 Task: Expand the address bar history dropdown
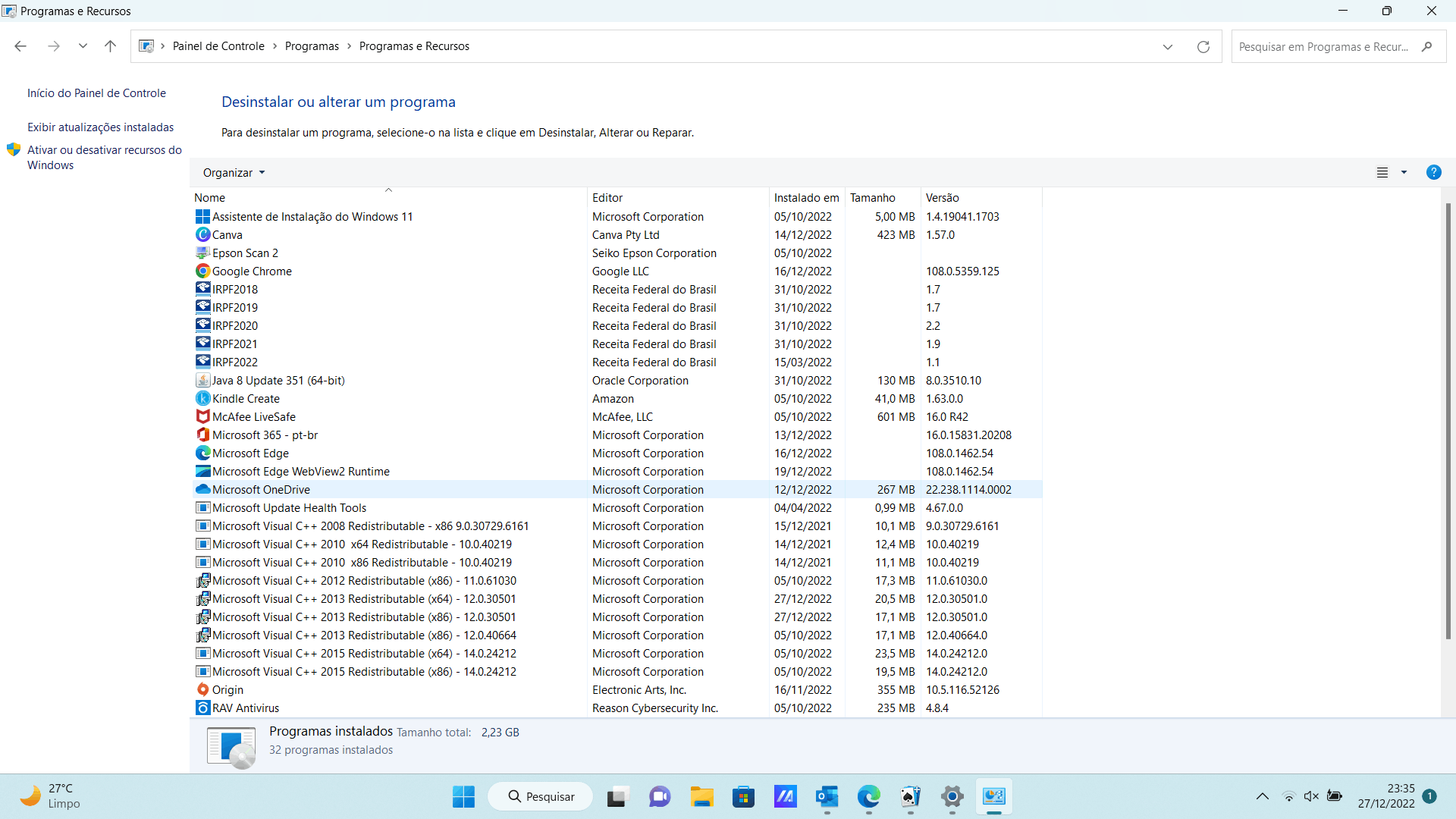pyautogui.click(x=1168, y=47)
